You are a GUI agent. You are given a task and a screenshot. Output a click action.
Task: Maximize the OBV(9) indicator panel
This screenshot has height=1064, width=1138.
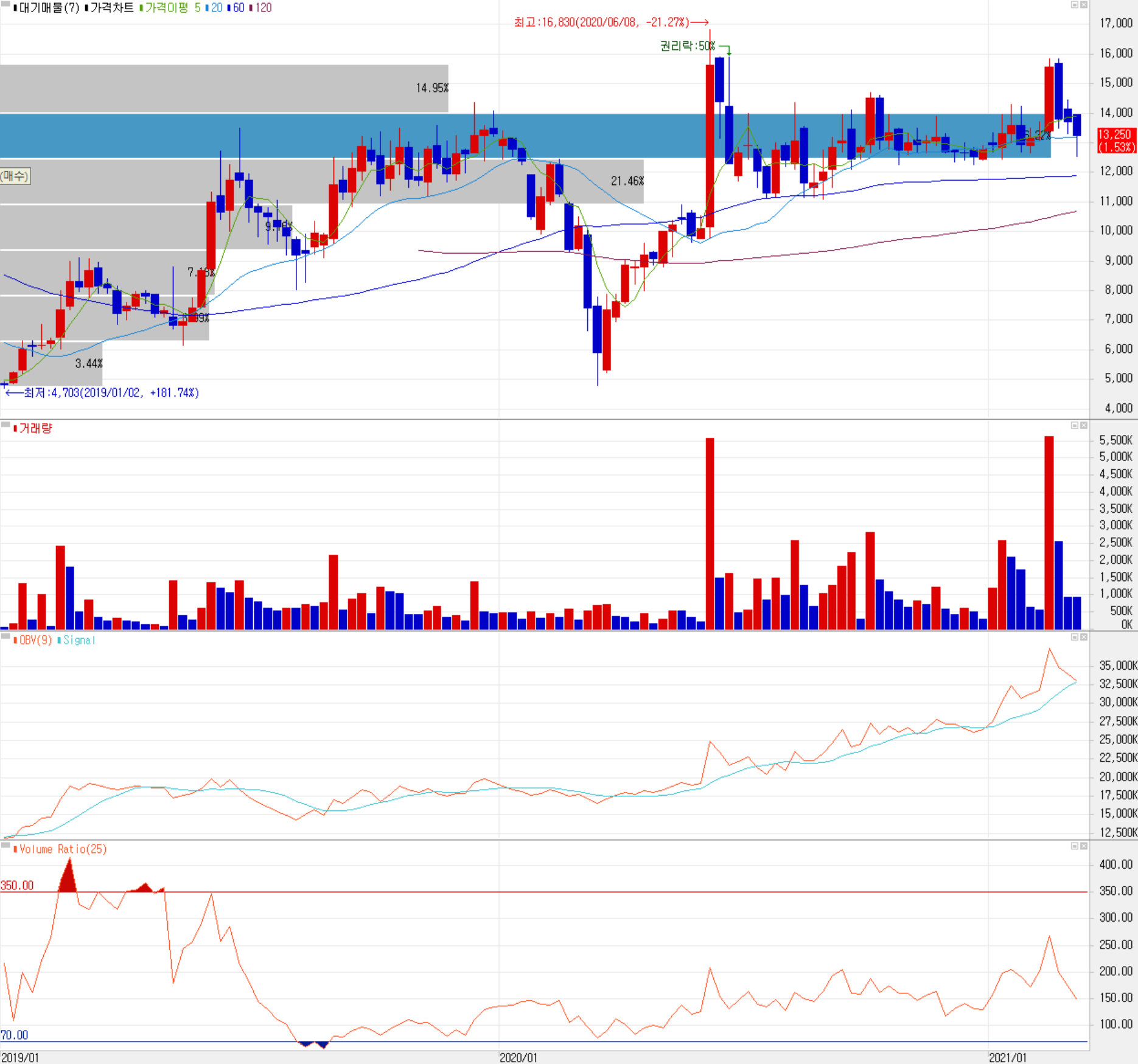pyautogui.click(x=1075, y=637)
